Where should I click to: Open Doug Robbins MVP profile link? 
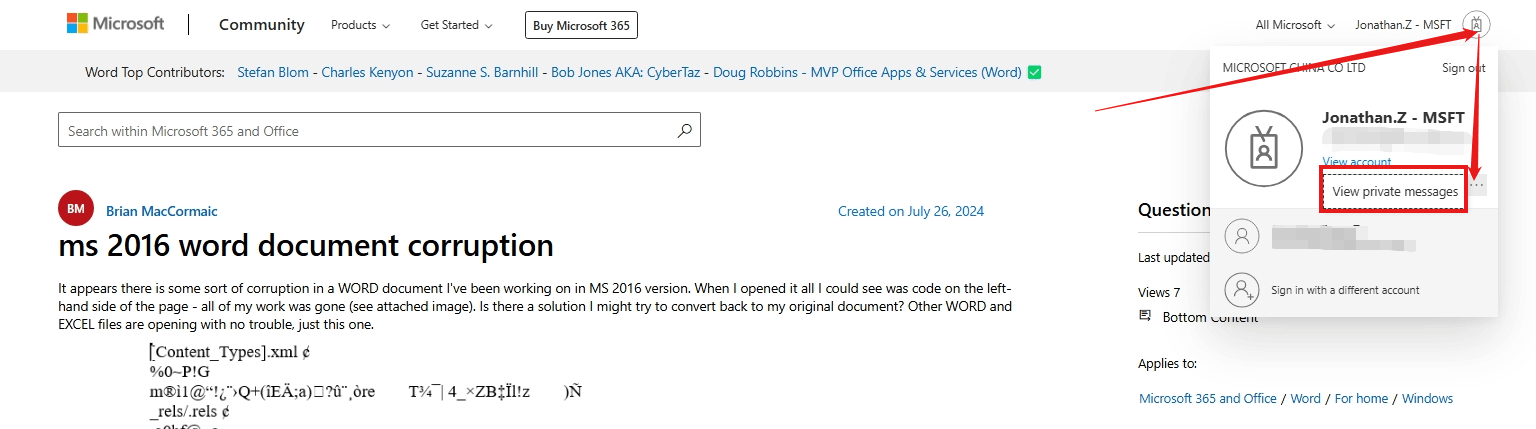point(867,72)
